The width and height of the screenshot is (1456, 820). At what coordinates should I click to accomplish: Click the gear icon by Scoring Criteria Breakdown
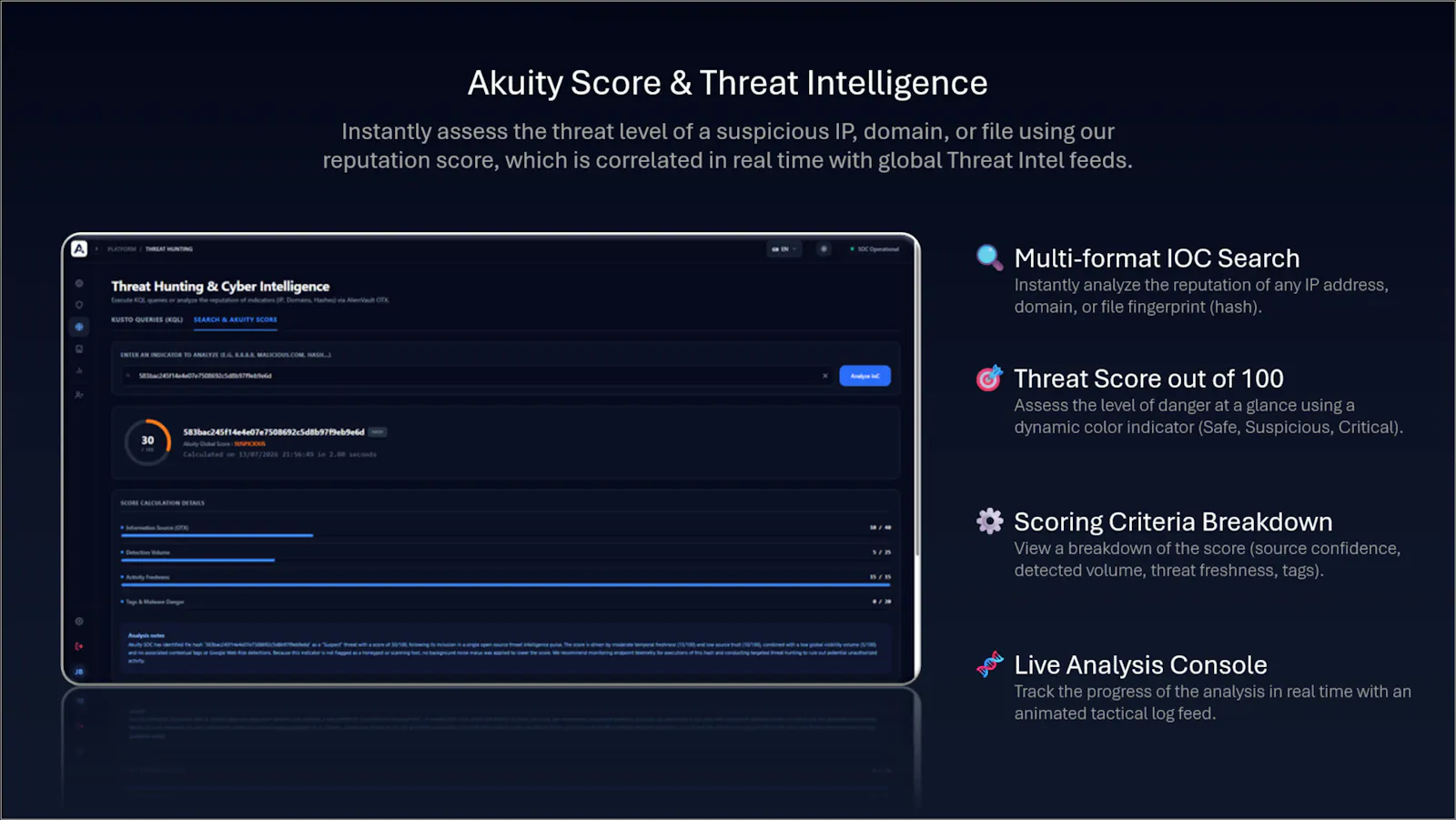tap(989, 521)
